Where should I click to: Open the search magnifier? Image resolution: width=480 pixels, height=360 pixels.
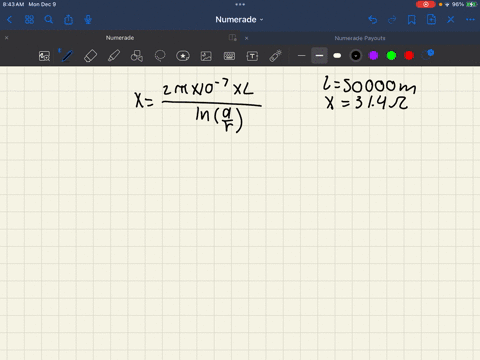[x=49, y=20]
